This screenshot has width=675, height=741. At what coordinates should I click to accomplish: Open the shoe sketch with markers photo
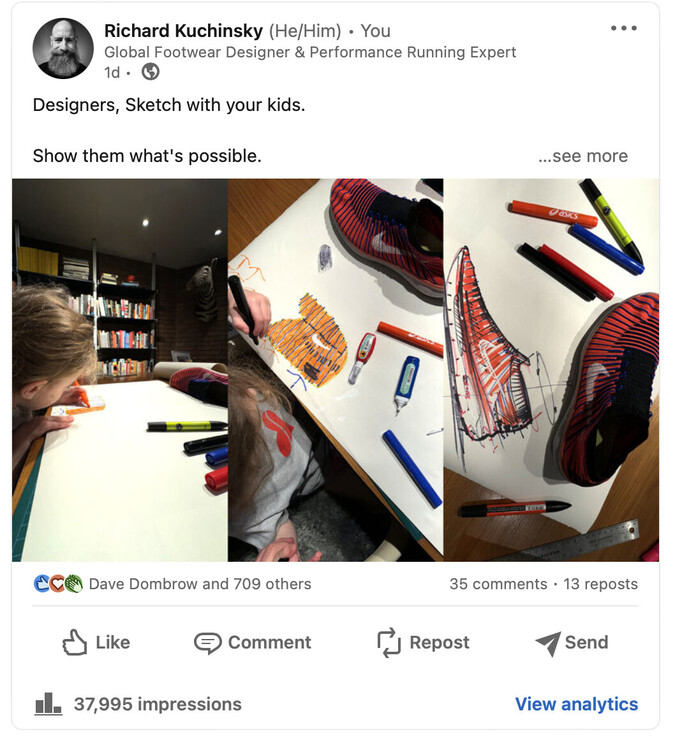tap(551, 370)
